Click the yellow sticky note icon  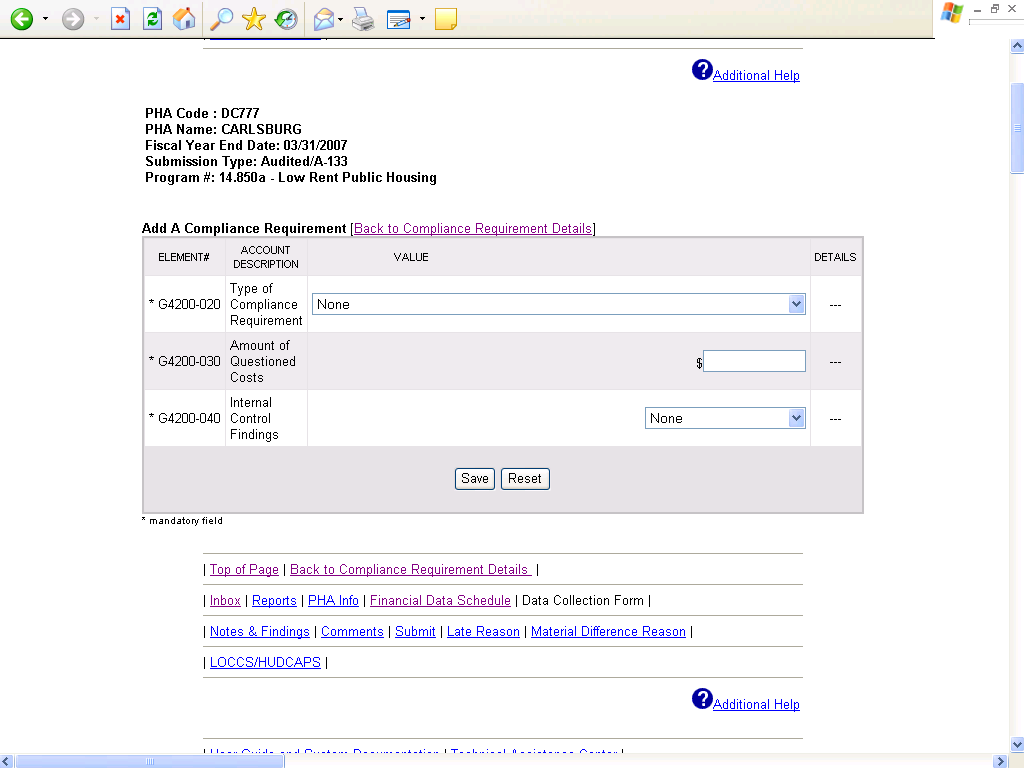click(x=446, y=19)
